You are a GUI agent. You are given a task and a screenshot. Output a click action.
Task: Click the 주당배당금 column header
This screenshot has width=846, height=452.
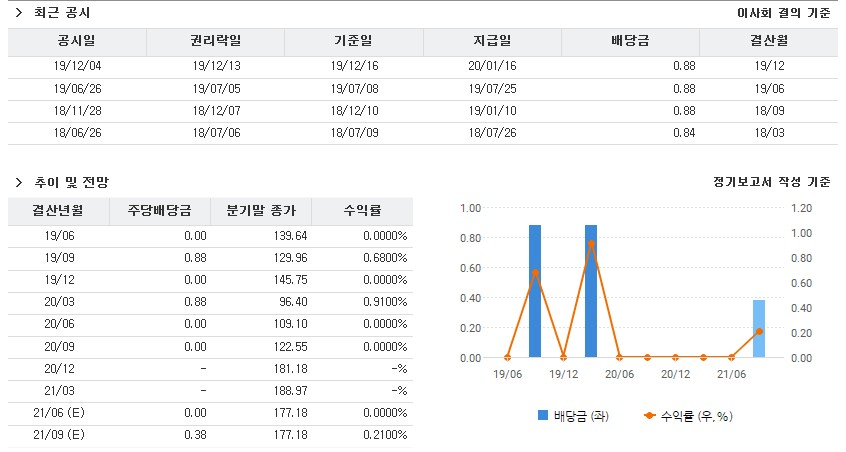point(160,211)
